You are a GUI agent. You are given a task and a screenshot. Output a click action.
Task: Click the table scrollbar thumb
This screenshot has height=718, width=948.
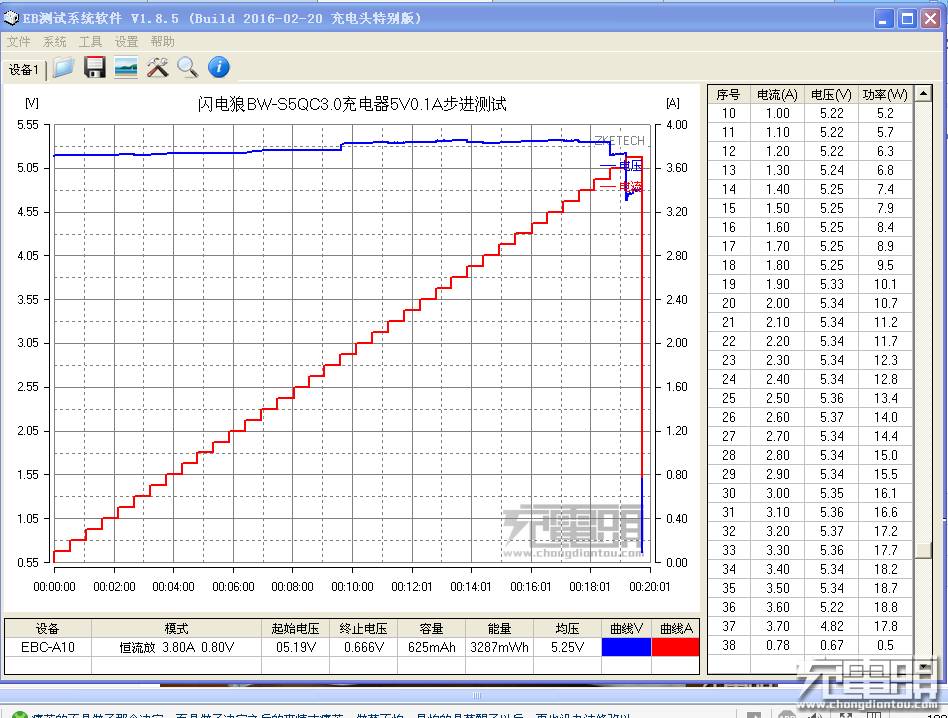pyautogui.click(x=923, y=550)
